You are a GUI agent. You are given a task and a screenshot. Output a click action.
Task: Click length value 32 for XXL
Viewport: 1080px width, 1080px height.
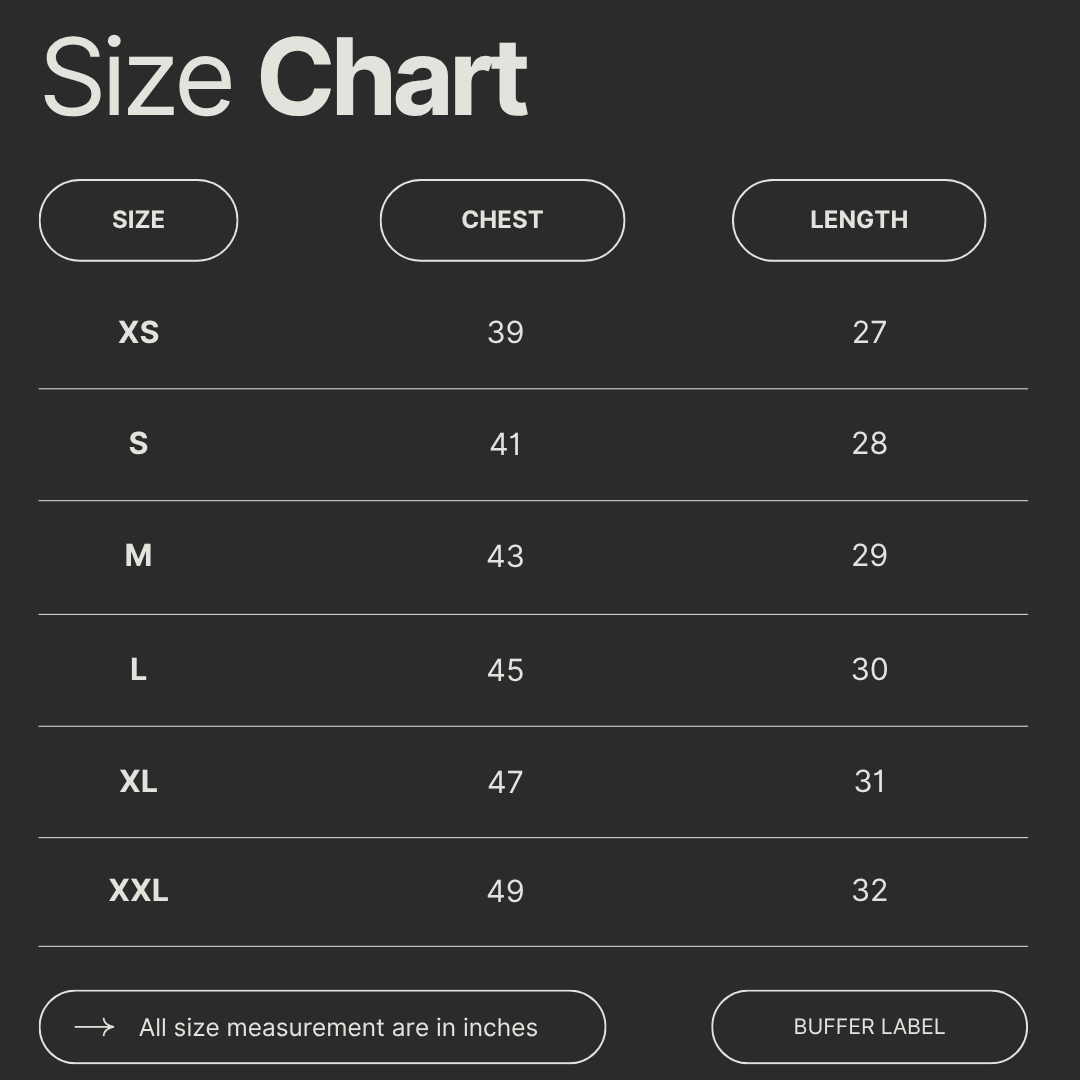pos(869,890)
